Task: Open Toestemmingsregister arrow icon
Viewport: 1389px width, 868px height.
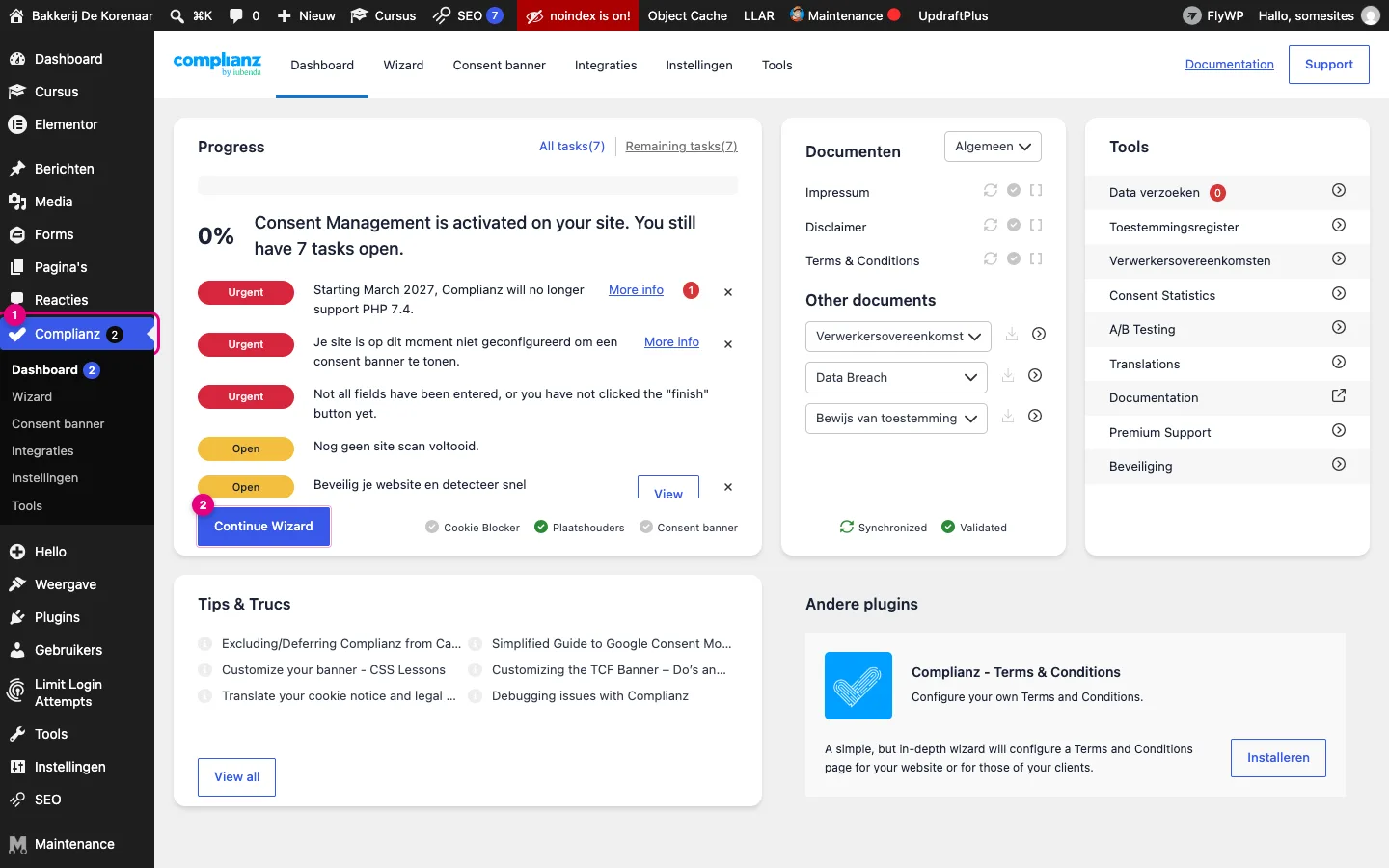Action: tap(1339, 225)
